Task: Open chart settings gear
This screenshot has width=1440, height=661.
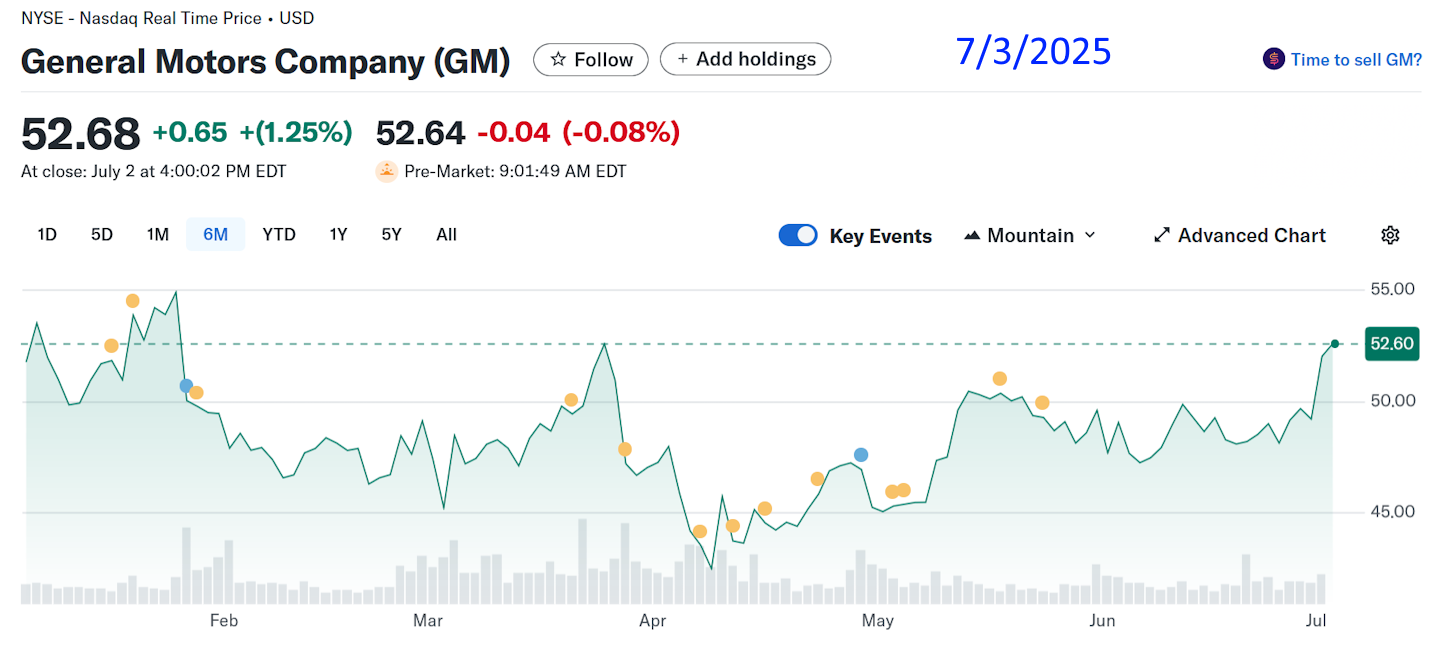Action: pyautogui.click(x=1390, y=235)
